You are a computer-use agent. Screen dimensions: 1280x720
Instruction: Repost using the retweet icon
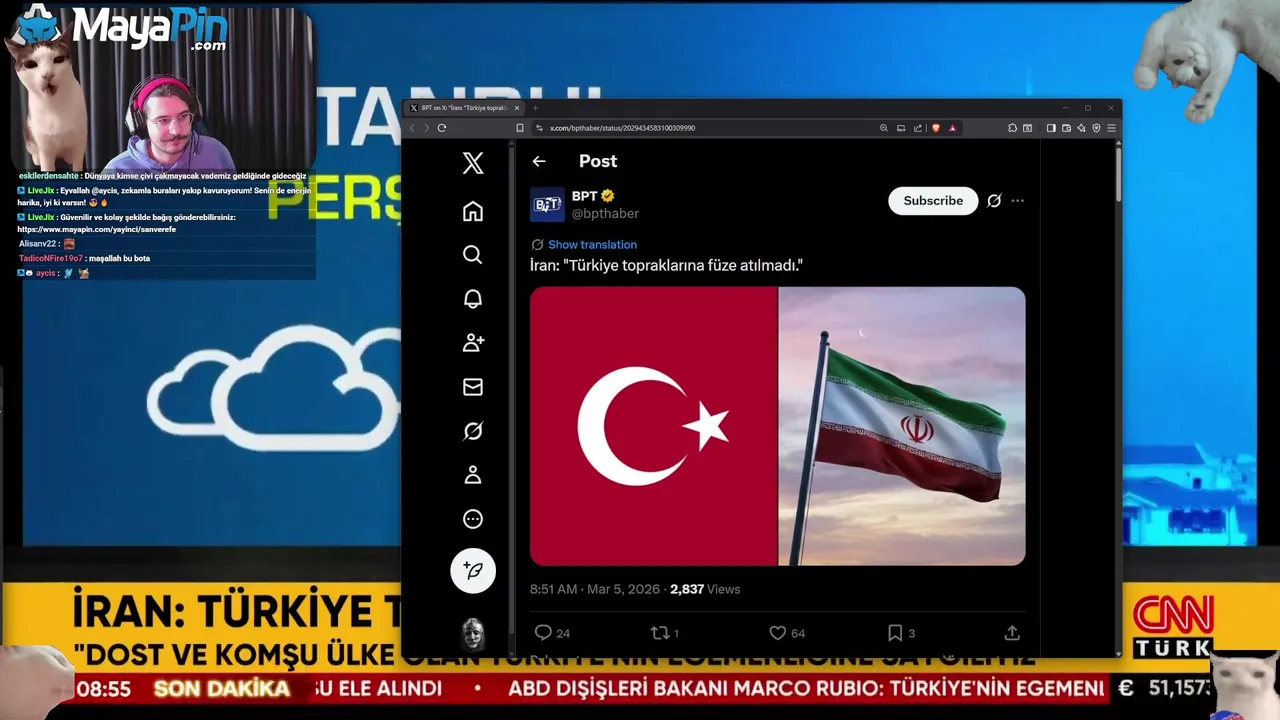660,633
